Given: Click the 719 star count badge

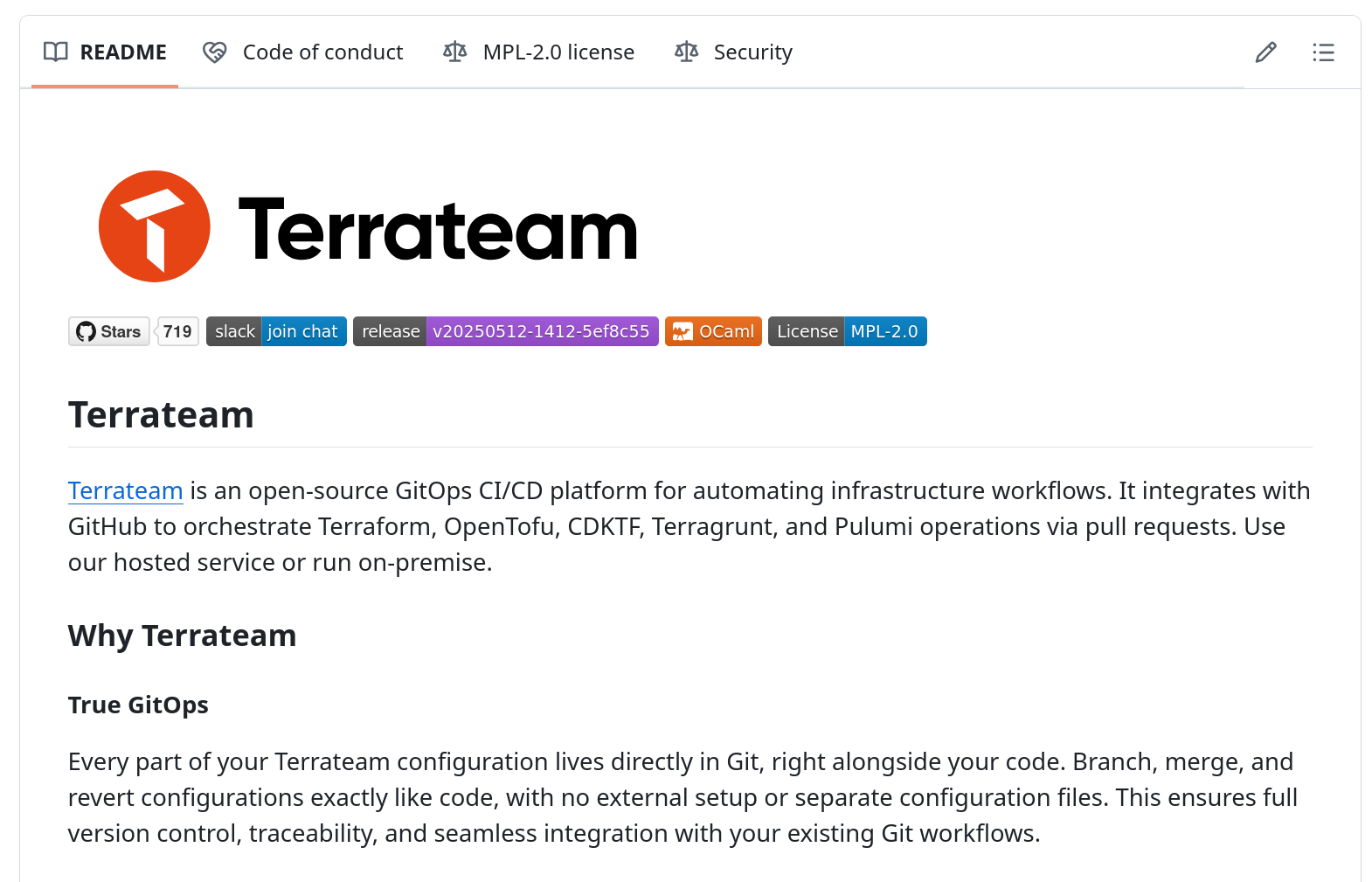Looking at the screenshot, I should (178, 331).
